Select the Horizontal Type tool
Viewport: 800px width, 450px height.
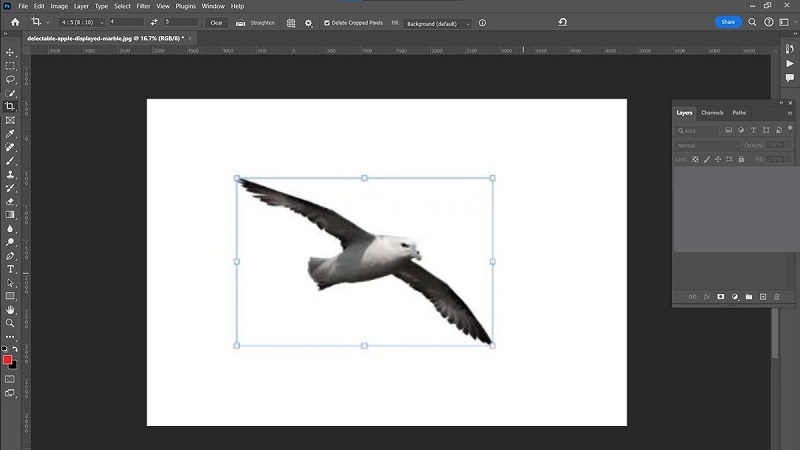pos(10,269)
